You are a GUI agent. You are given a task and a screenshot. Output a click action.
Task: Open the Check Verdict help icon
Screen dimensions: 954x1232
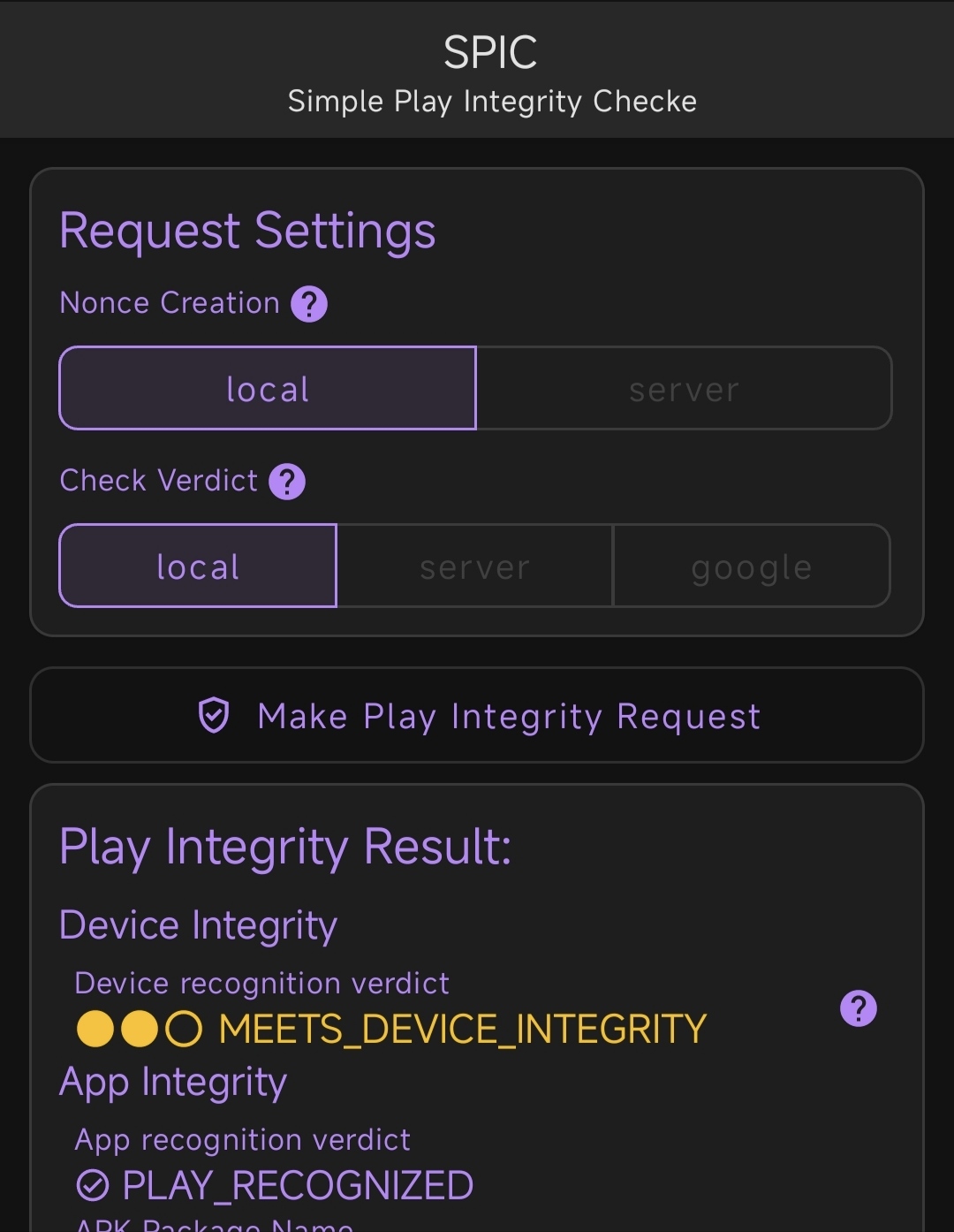coord(287,482)
